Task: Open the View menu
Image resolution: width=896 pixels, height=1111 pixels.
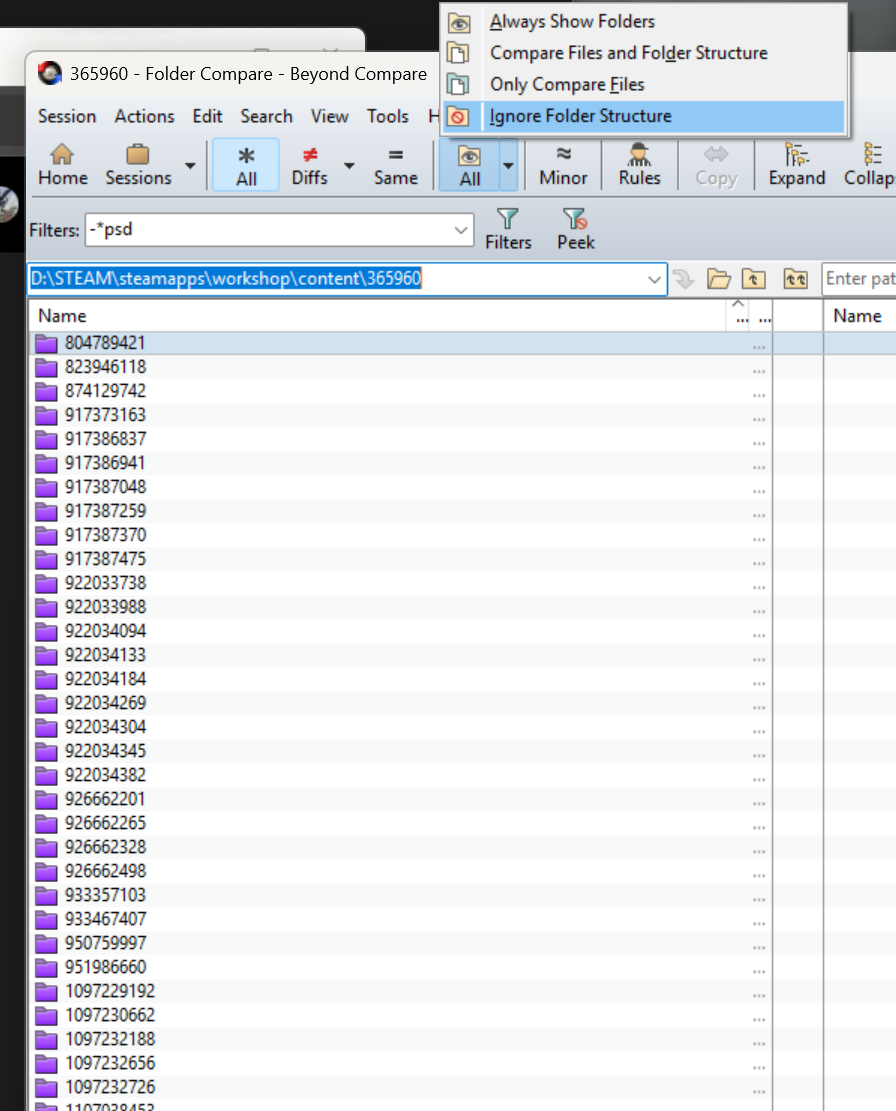Action: (329, 116)
